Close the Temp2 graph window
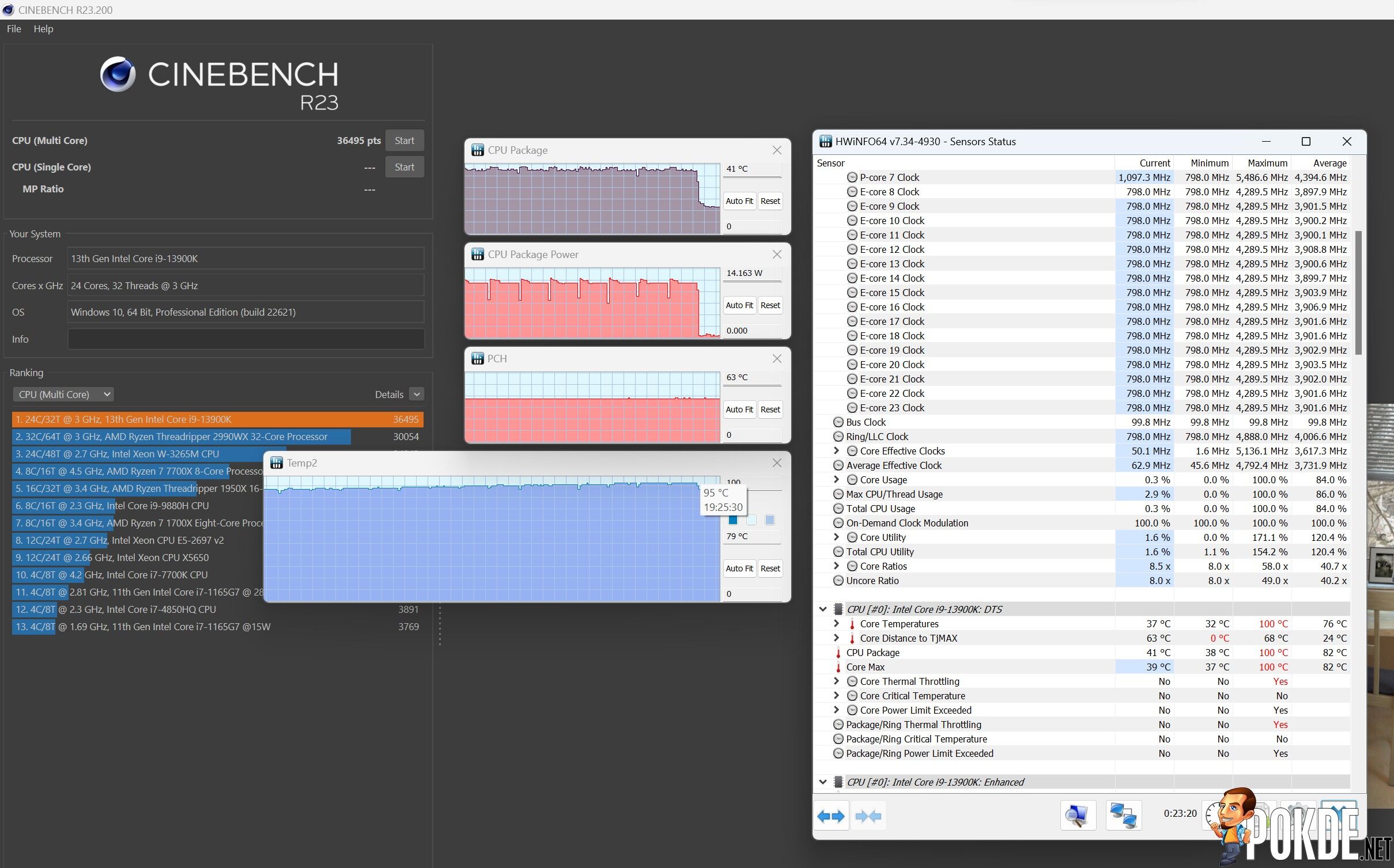The height and width of the screenshot is (868, 1394). click(777, 463)
